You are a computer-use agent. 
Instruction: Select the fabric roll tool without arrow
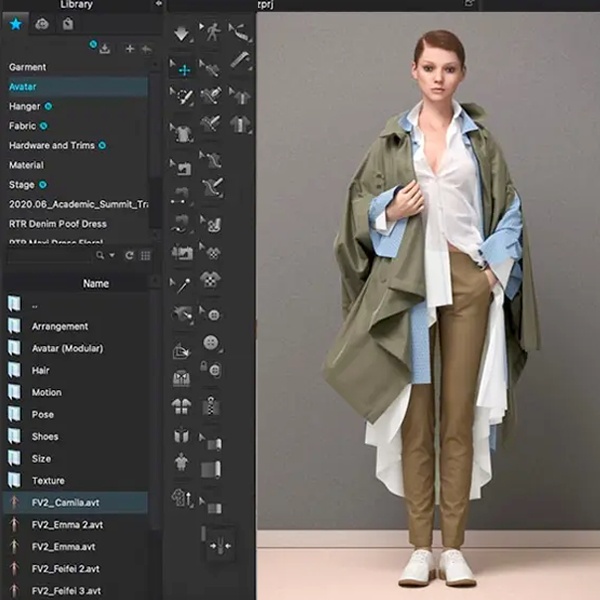[211, 469]
